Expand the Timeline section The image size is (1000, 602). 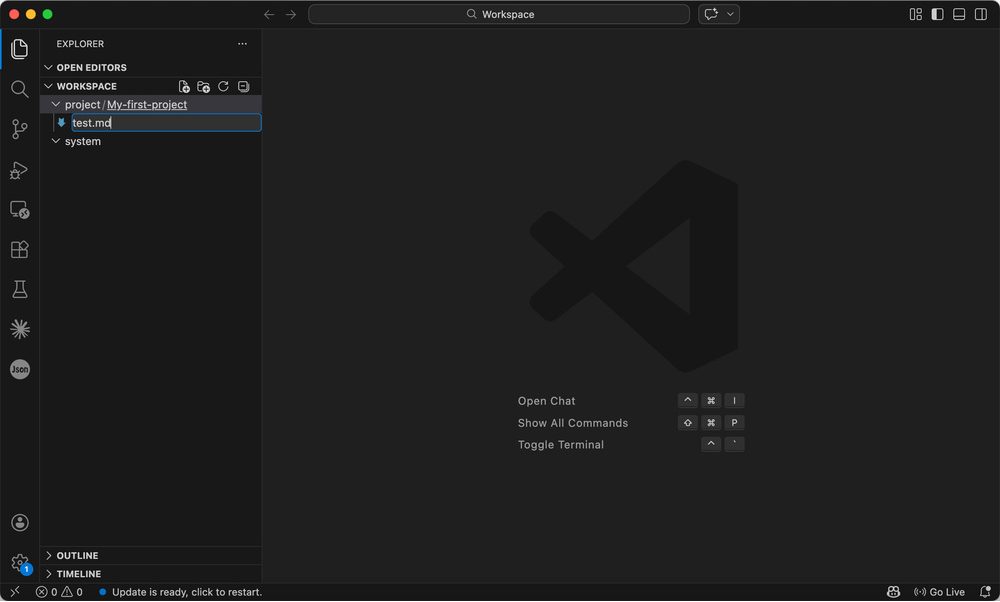click(x=78, y=574)
